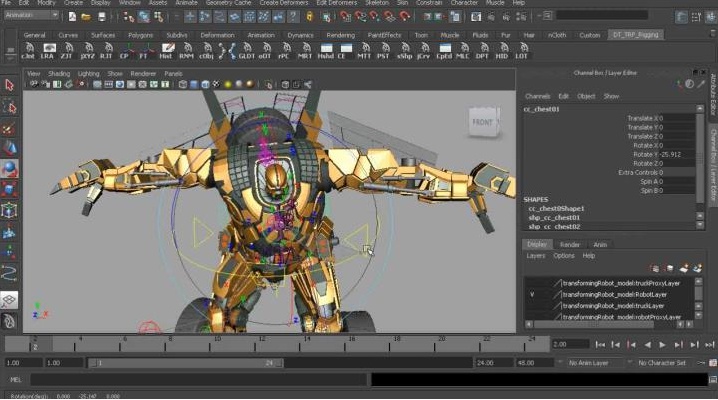This screenshot has width=718, height=400.
Task: Go to end of playback range
Action: point(710,345)
